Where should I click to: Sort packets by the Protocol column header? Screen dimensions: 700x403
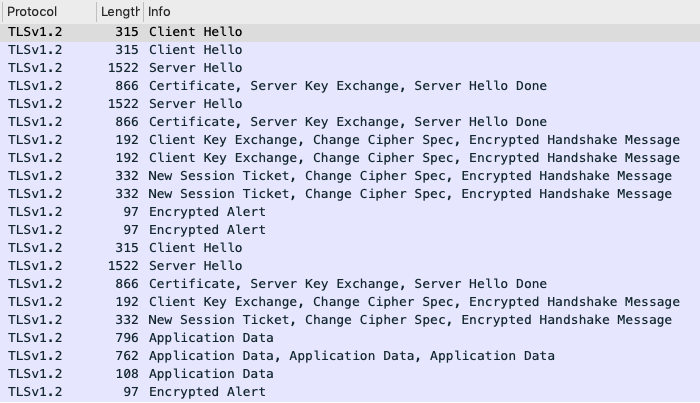click(49, 12)
